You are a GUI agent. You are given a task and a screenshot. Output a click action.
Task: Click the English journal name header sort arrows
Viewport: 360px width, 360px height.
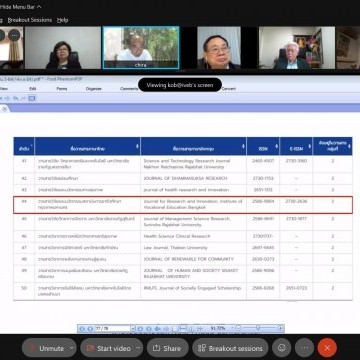(243, 147)
